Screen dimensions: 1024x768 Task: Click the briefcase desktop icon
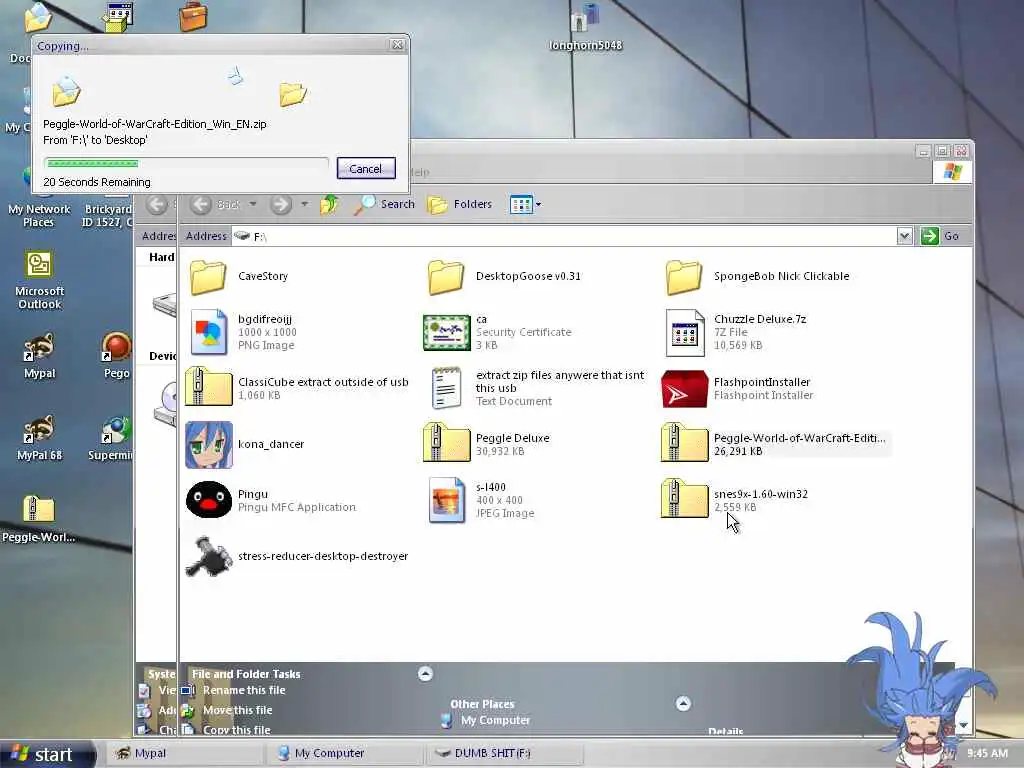pos(193,18)
